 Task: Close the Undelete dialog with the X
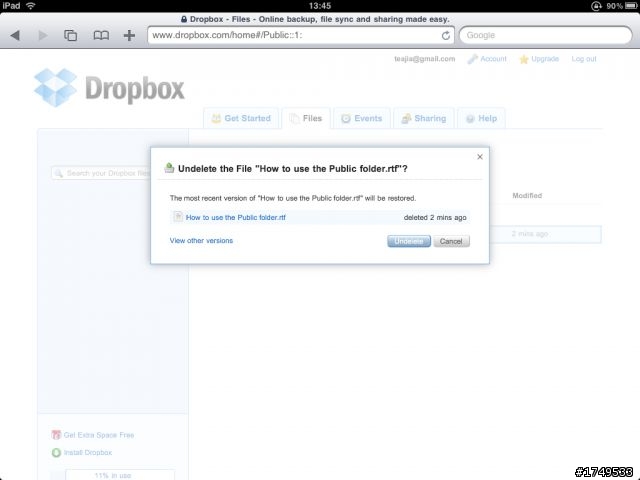click(480, 157)
